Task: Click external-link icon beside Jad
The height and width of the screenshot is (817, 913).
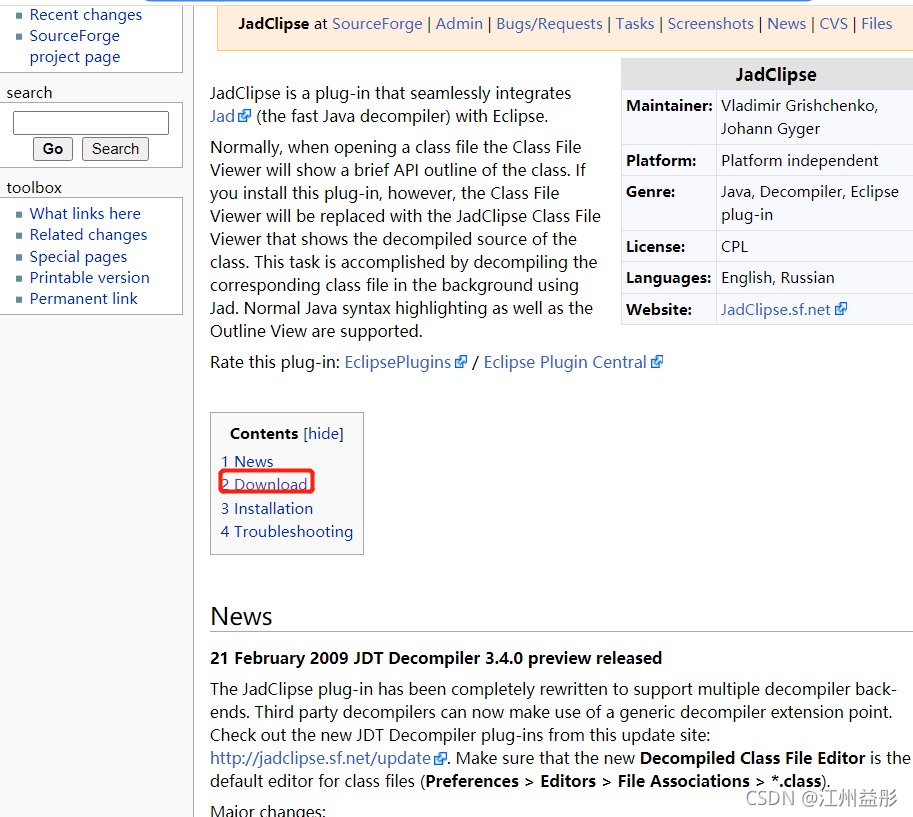Action: click(x=245, y=116)
